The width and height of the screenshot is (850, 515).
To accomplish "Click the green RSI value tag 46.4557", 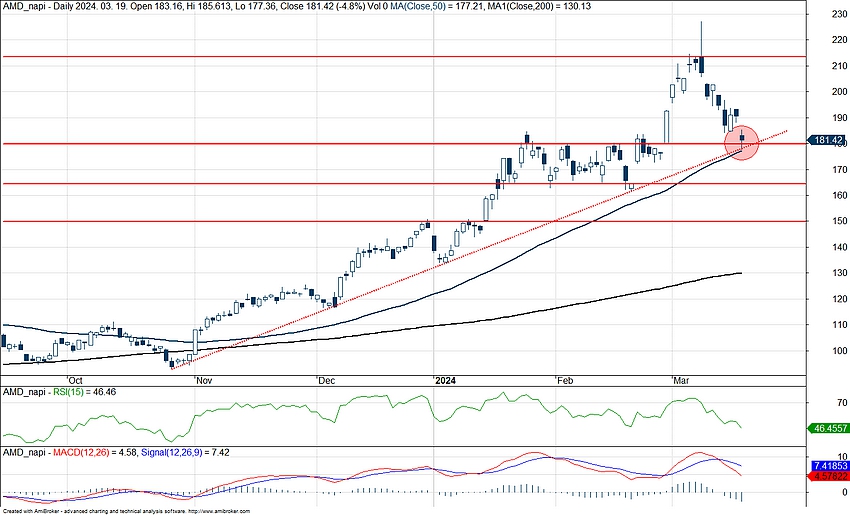I will pyautogui.click(x=828, y=428).
